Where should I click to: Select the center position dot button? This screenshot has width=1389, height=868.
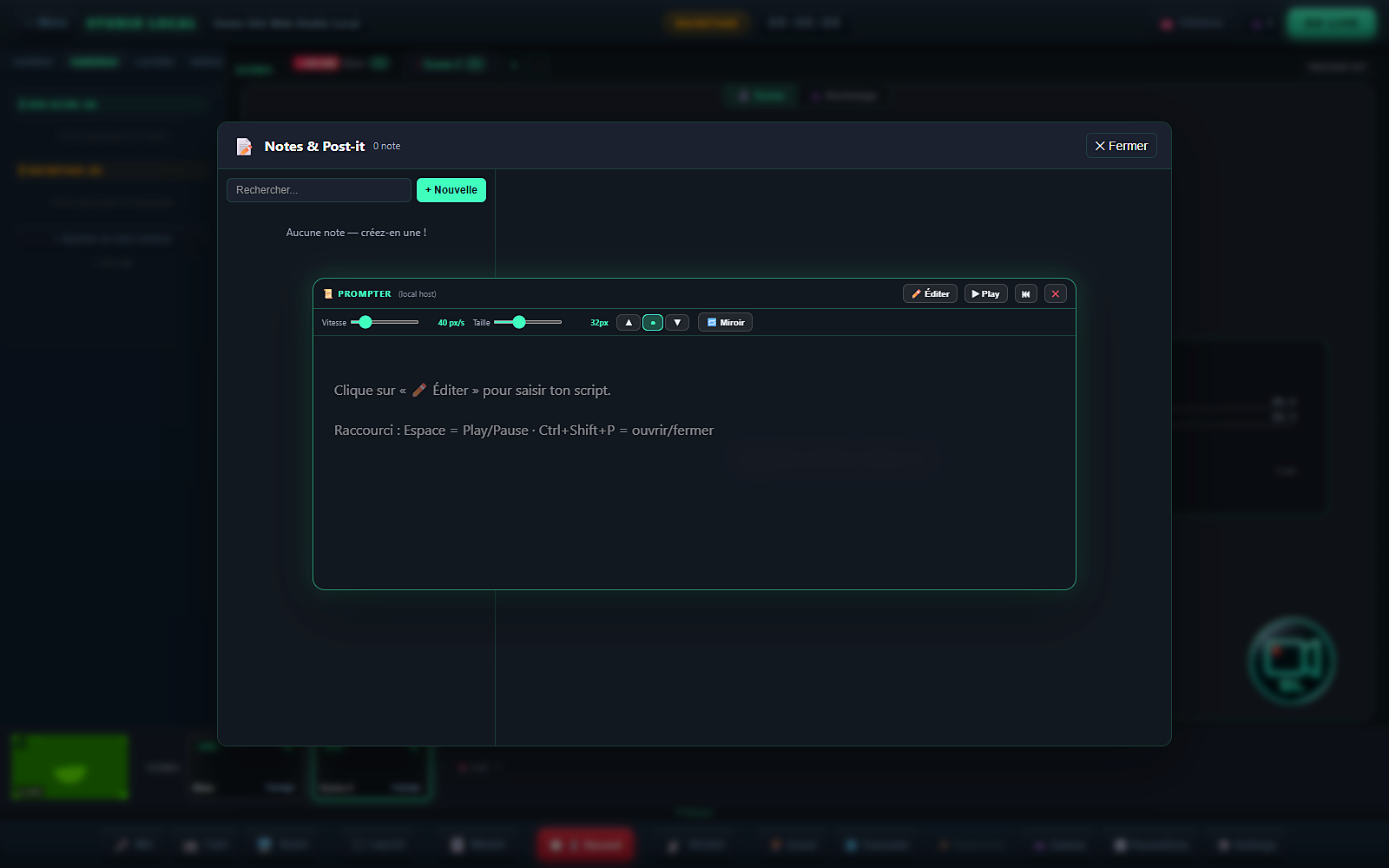coord(653,322)
